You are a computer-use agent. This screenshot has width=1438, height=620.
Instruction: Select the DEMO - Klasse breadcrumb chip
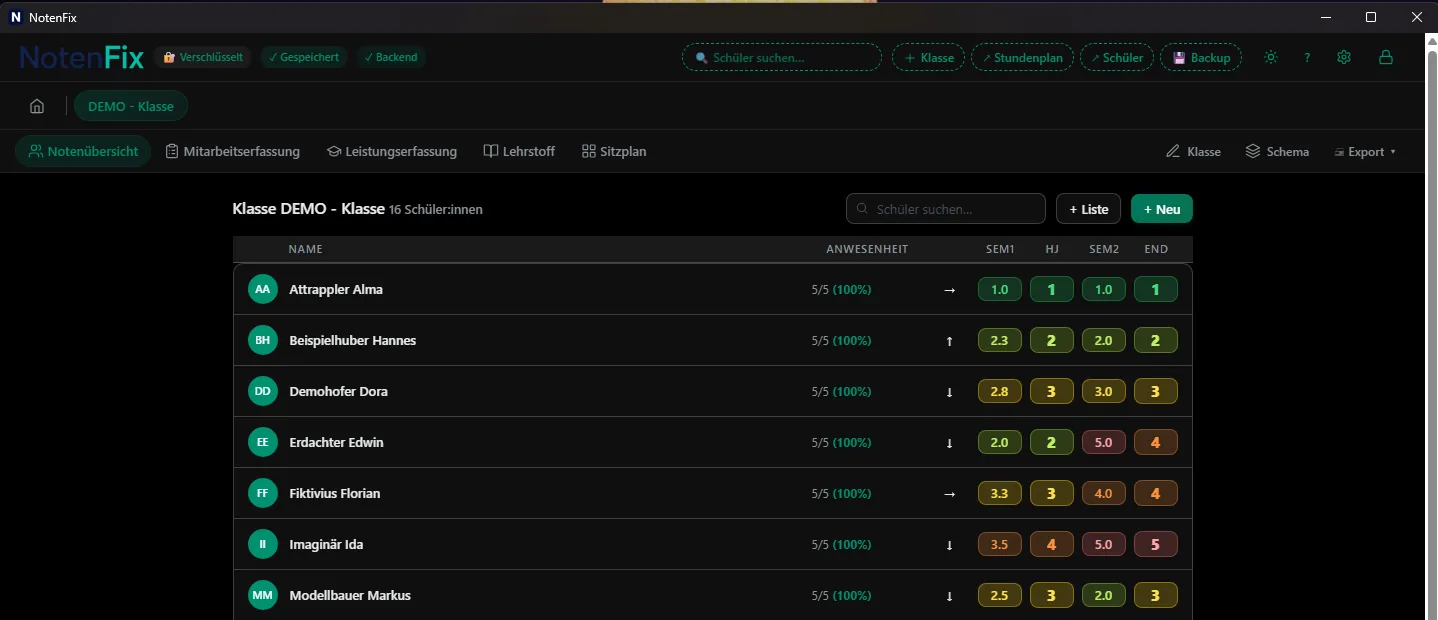(x=131, y=106)
